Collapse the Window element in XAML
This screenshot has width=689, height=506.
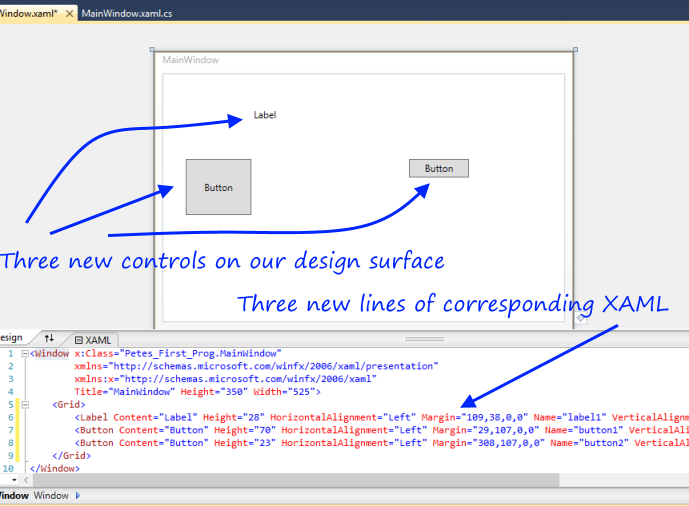[x=25, y=353]
